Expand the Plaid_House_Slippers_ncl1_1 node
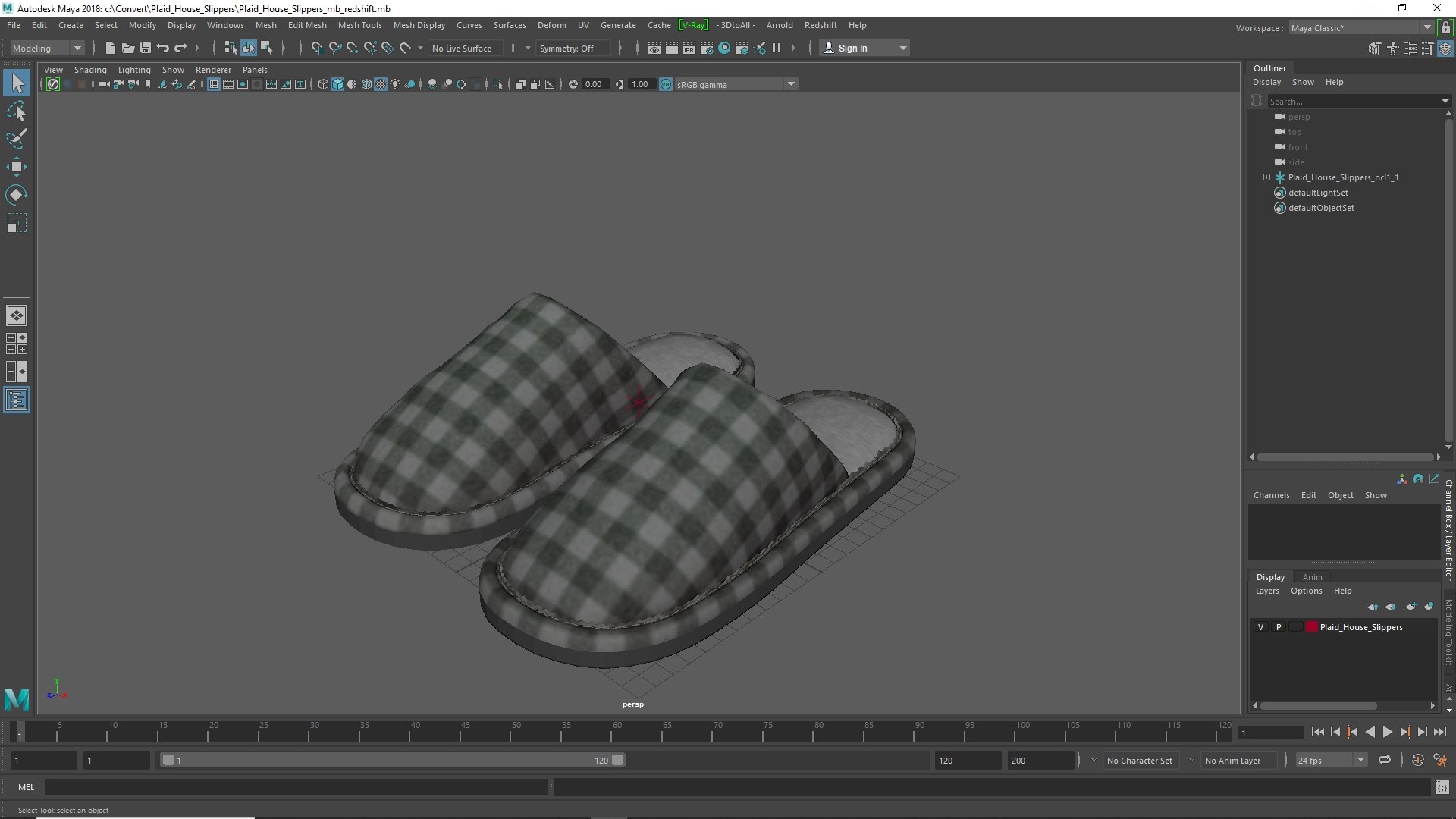This screenshot has width=1456, height=819. (1266, 177)
